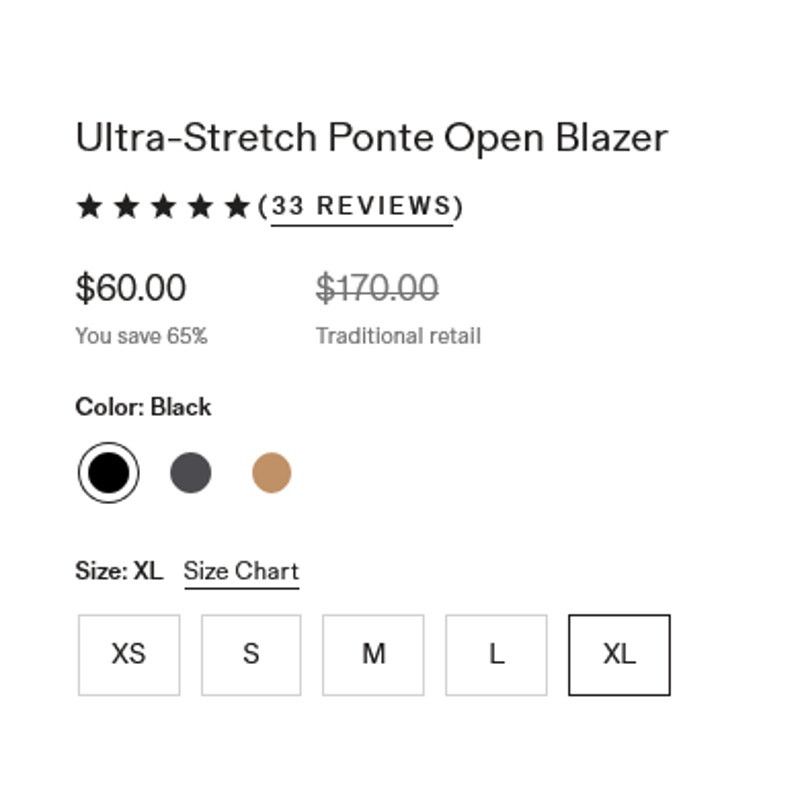This screenshot has height=800, width=800.
Task: Select size XS
Action: click(x=129, y=655)
